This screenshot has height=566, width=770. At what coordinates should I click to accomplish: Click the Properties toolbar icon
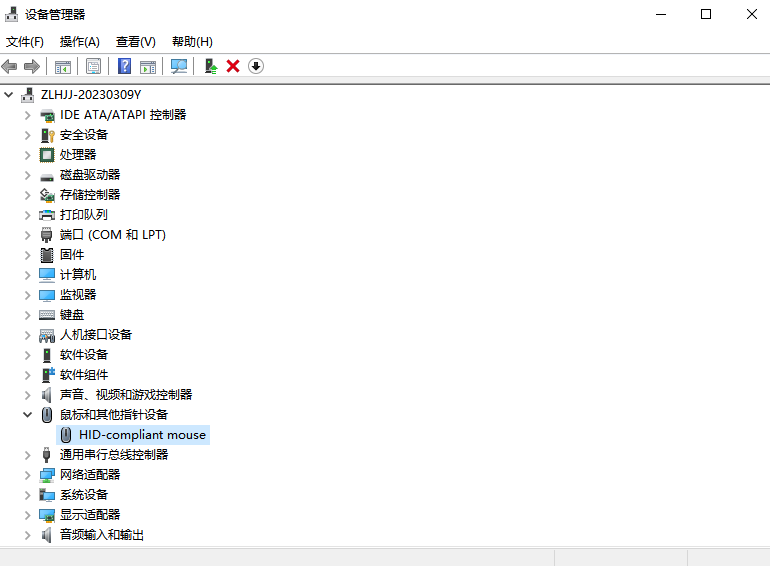click(93, 66)
